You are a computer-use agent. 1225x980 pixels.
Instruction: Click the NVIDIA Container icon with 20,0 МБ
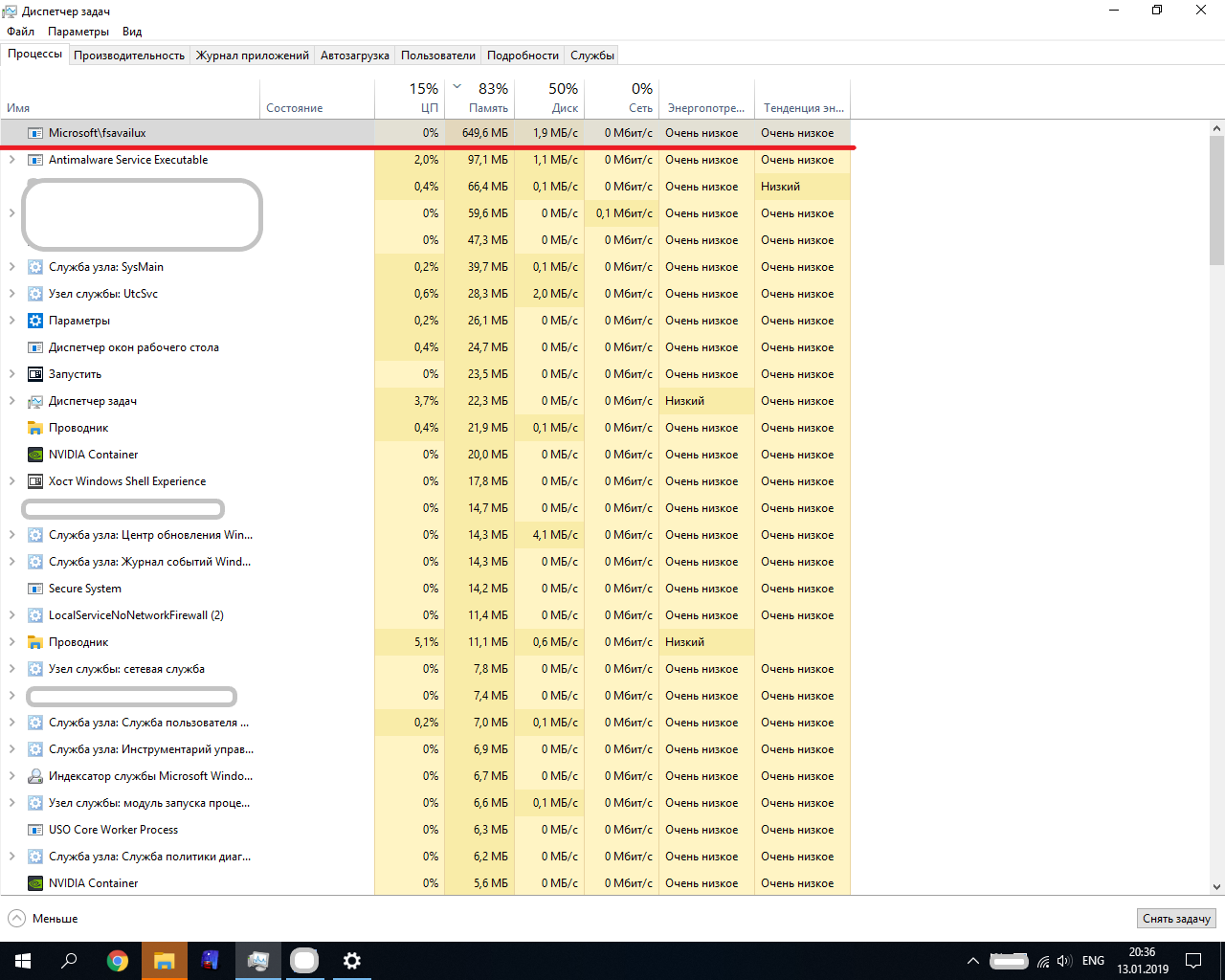[35, 455]
